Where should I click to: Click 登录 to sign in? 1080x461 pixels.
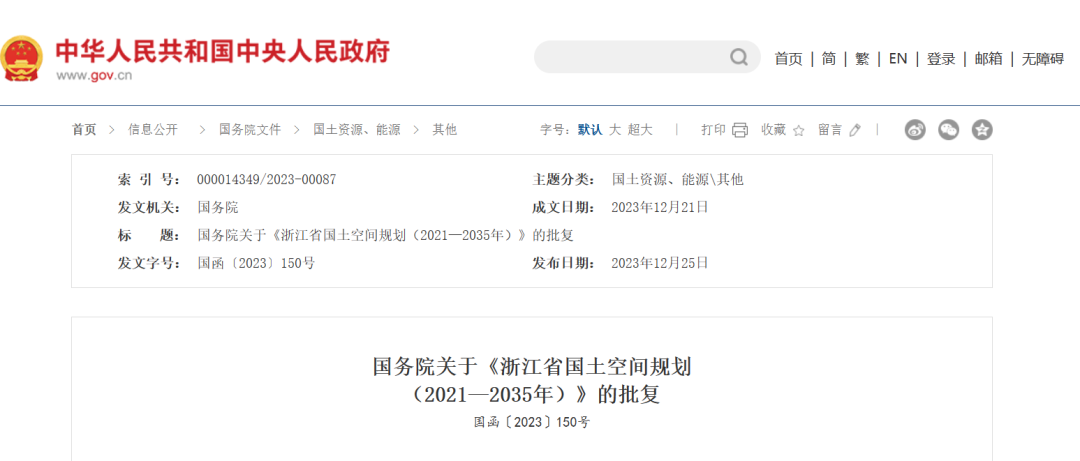tap(941, 59)
